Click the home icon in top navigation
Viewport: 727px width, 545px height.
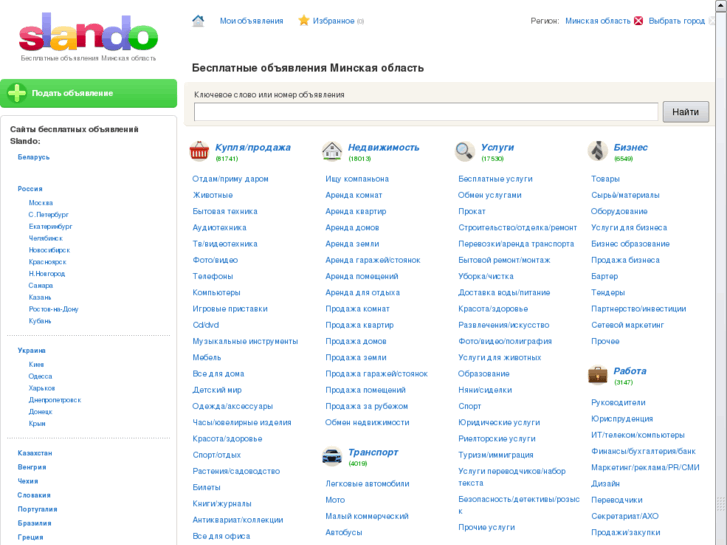(x=198, y=21)
